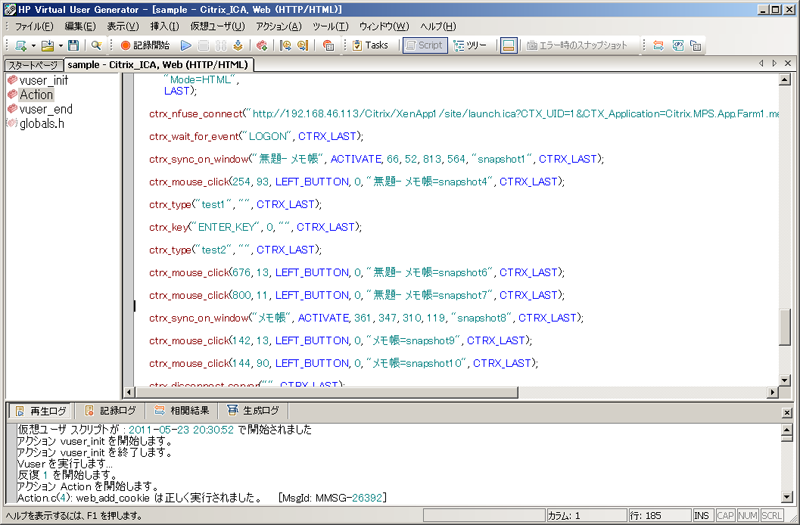Image resolution: width=800 pixels, height=525 pixels.
Task: Click the tab scroll left arrow
Action: [x=761, y=63]
